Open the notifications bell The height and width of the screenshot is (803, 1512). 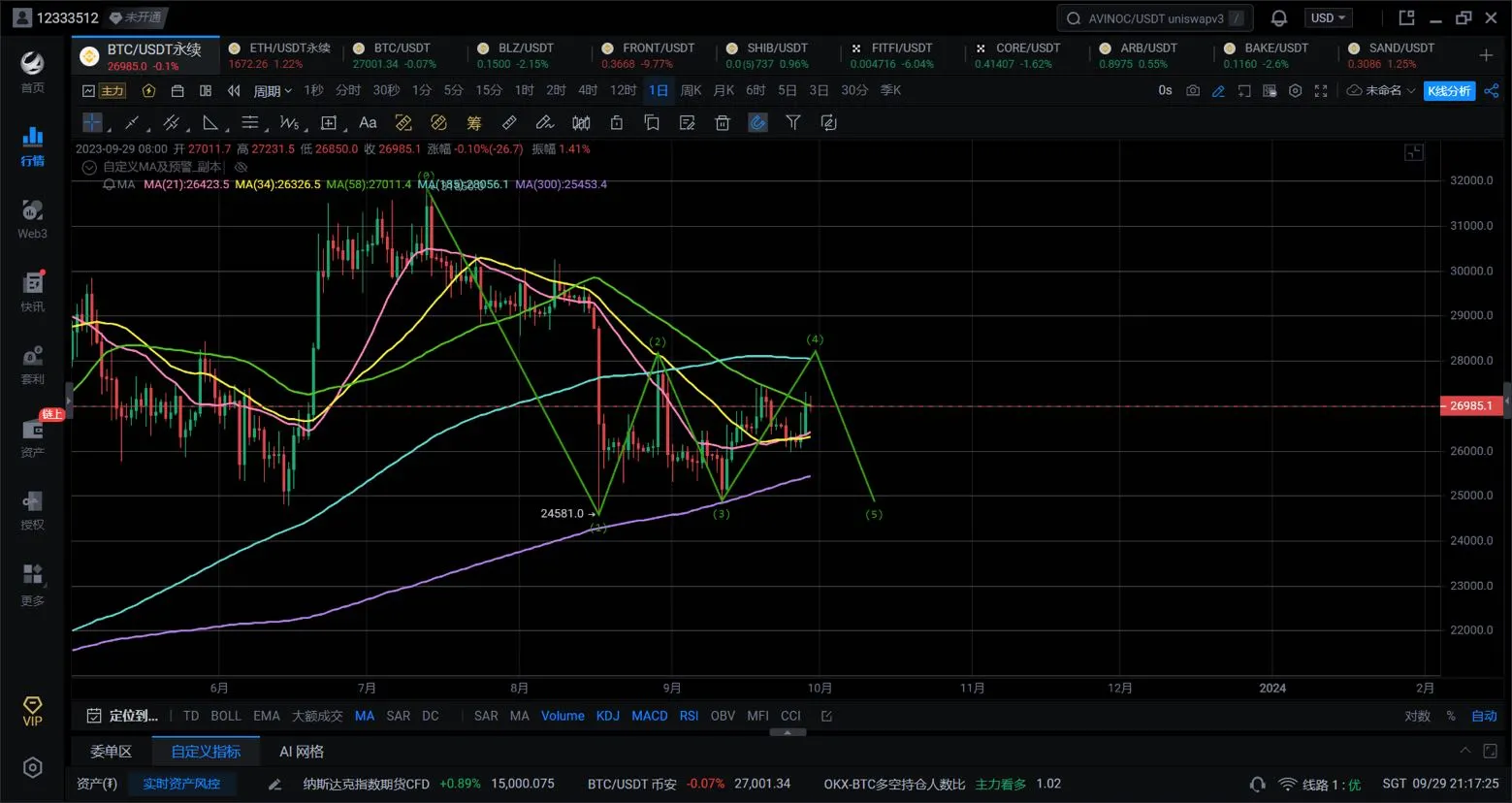tap(1279, 17)
